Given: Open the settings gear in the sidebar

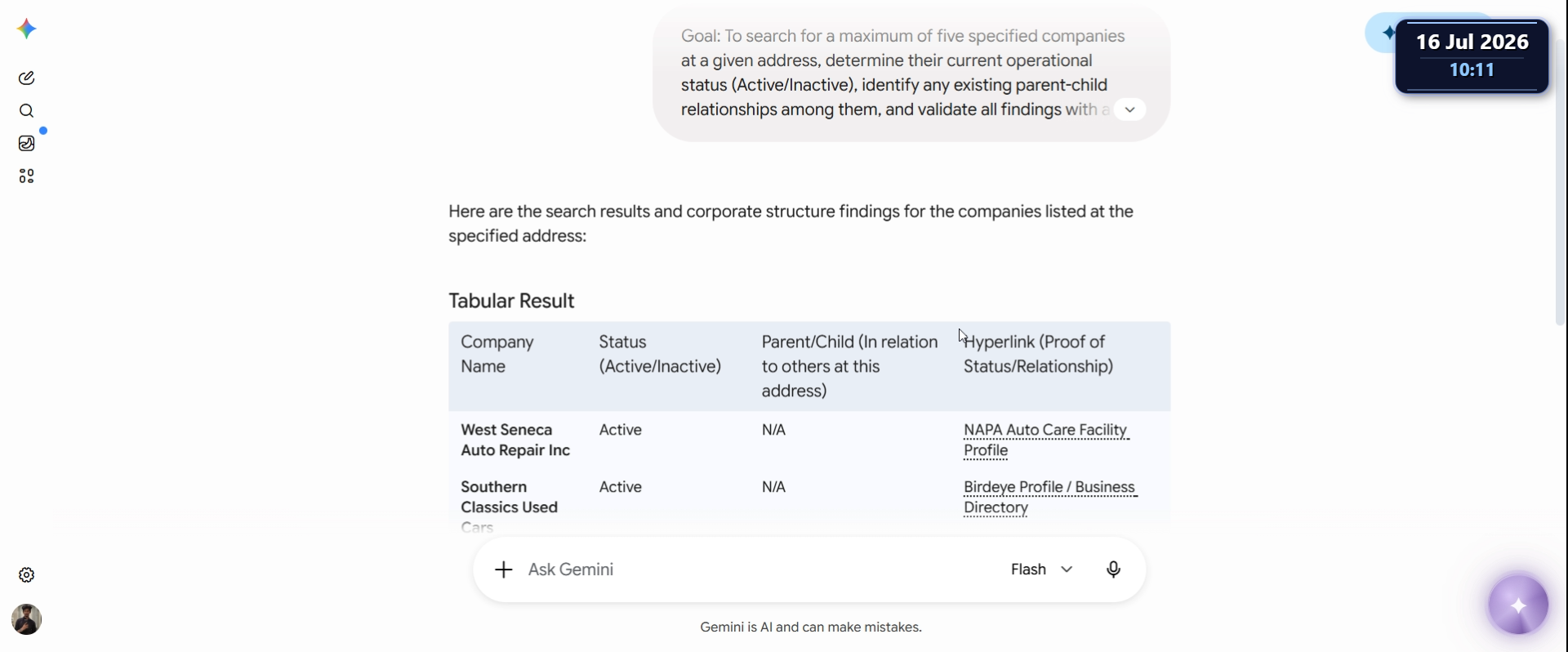Looking at the screenshot, I should 26,575.
